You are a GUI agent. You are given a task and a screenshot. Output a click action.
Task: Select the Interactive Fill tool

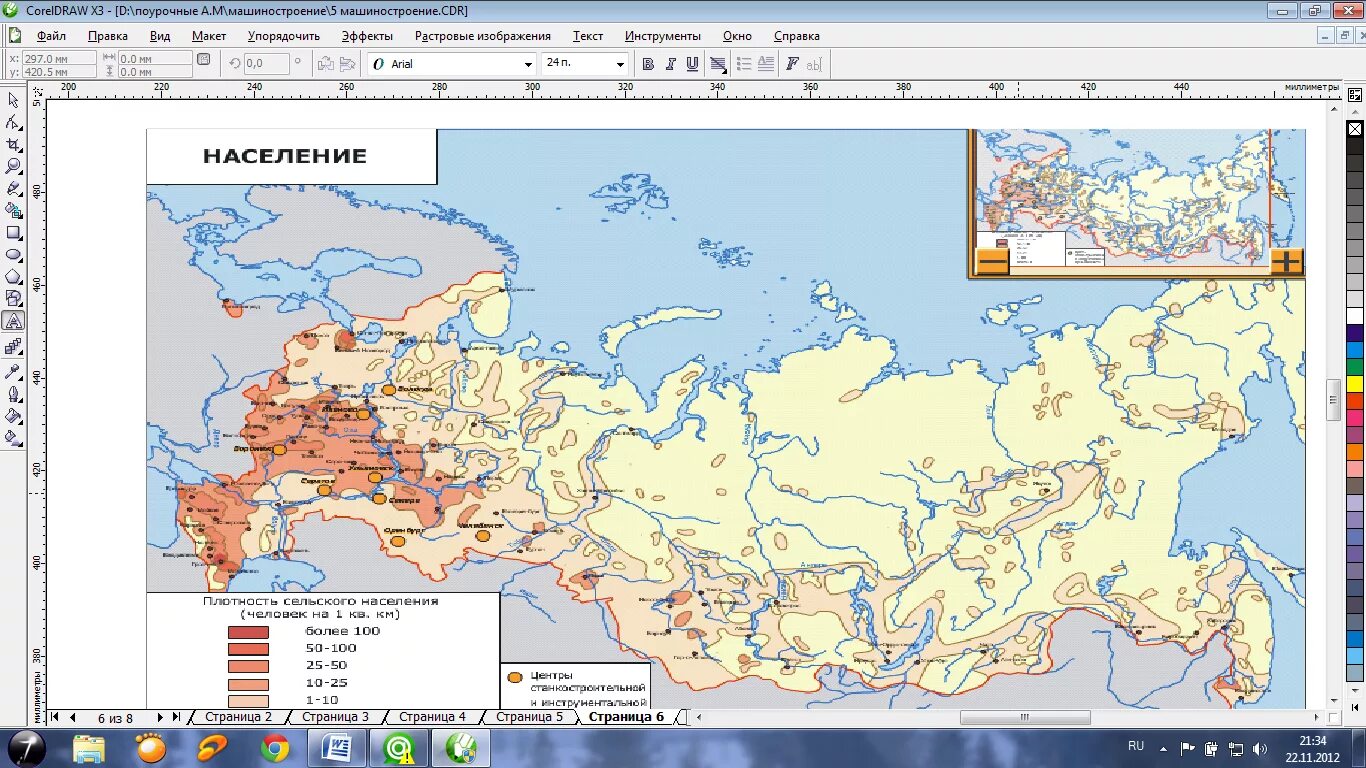(14, 437)
